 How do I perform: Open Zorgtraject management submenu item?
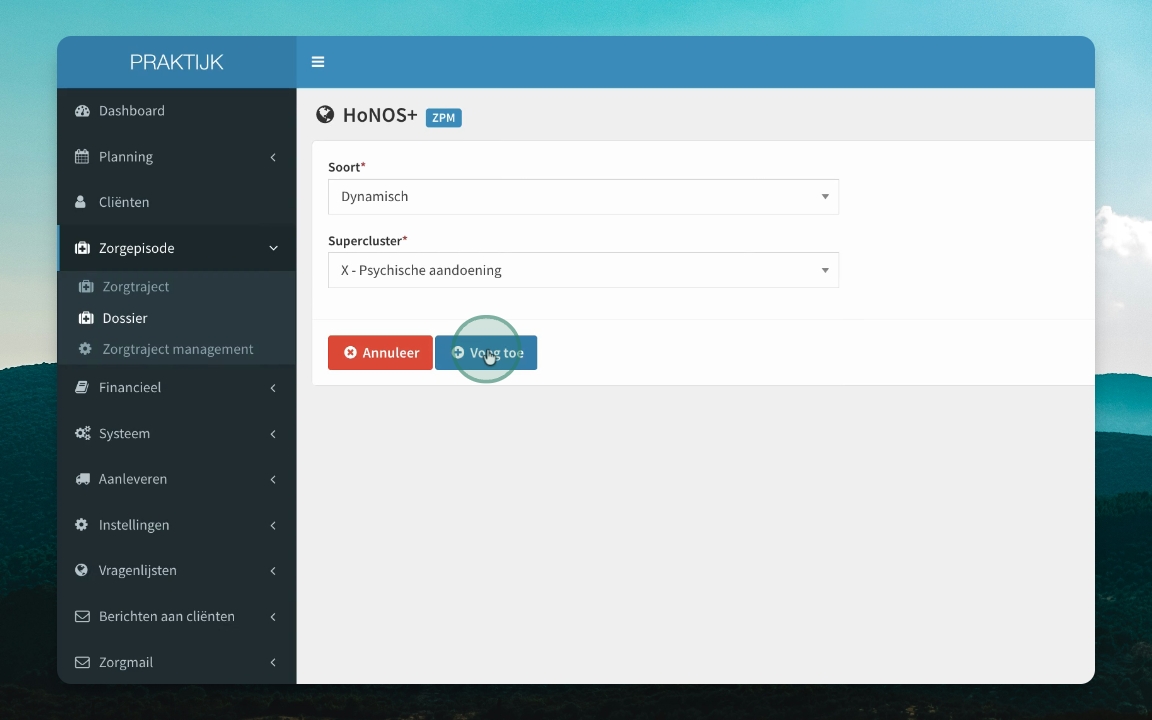pyautogui.click(x=176, y=349)
